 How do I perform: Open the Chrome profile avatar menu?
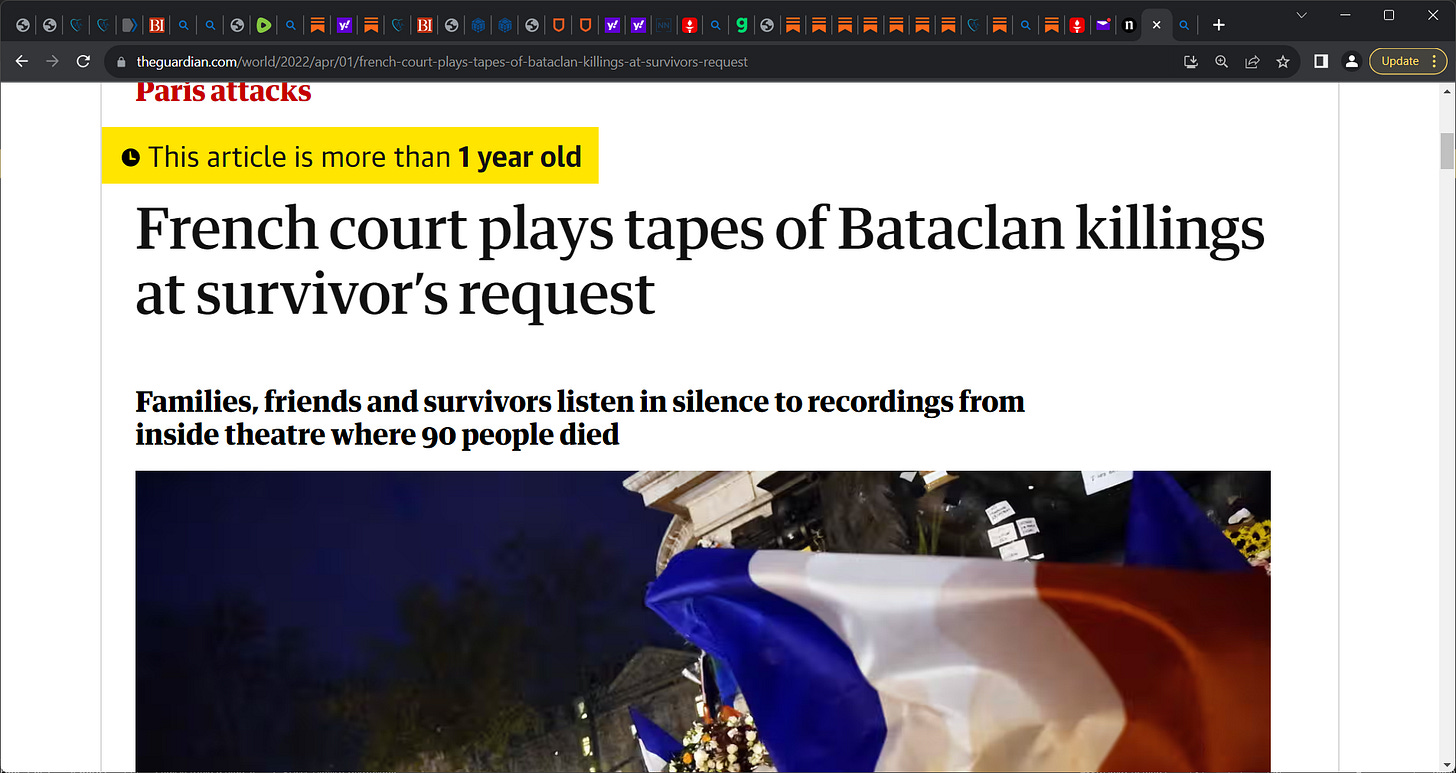[1351, 61]
